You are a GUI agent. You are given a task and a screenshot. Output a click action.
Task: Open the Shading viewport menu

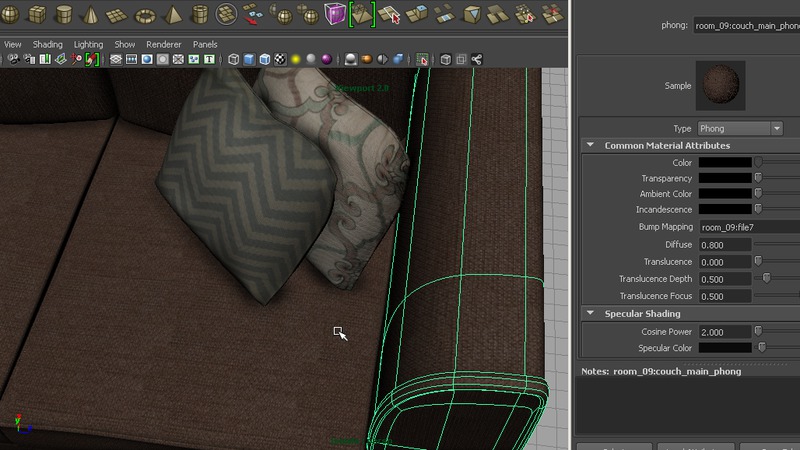47,45
